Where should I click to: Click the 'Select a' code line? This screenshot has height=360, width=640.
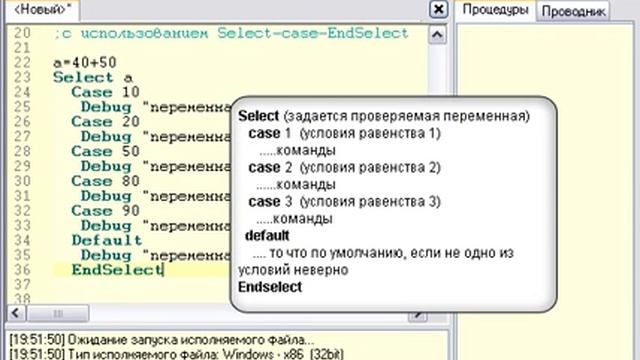93,78
